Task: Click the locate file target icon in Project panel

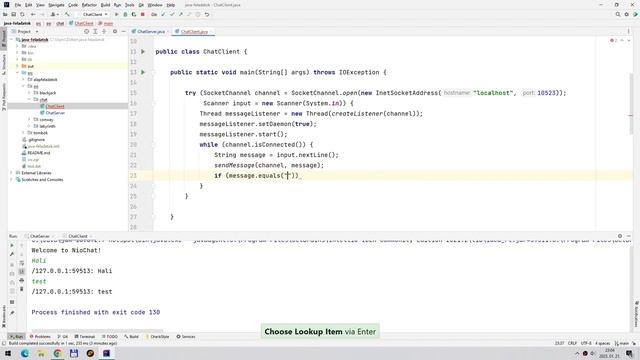Action: pos(87,31)
